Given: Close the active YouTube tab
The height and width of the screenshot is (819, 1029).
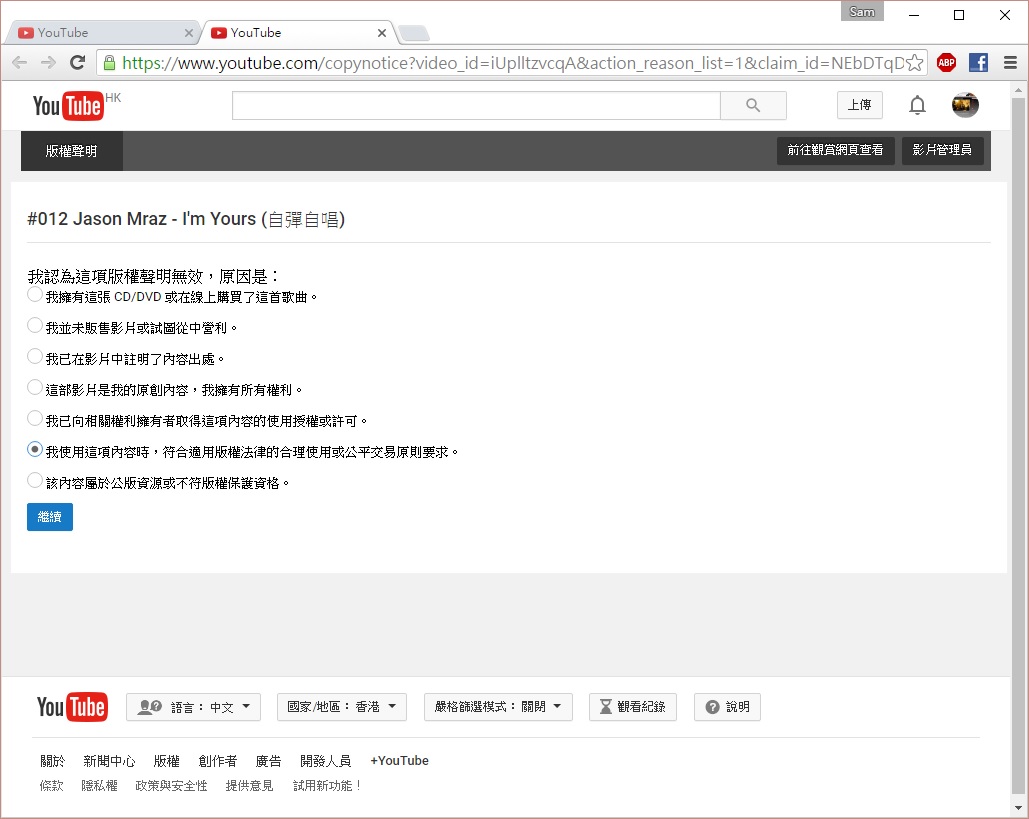Looking at the screenshot, I should (382, 33).
